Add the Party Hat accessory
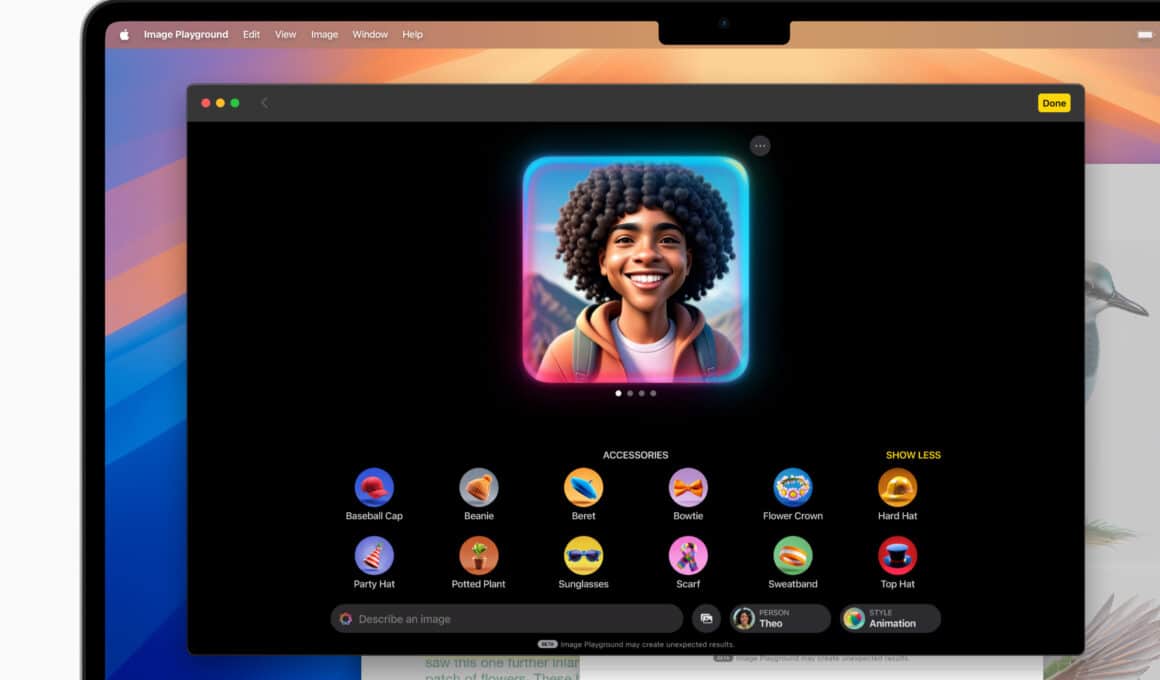Screen dimensions: 1160x680 (x=374, y=556)
